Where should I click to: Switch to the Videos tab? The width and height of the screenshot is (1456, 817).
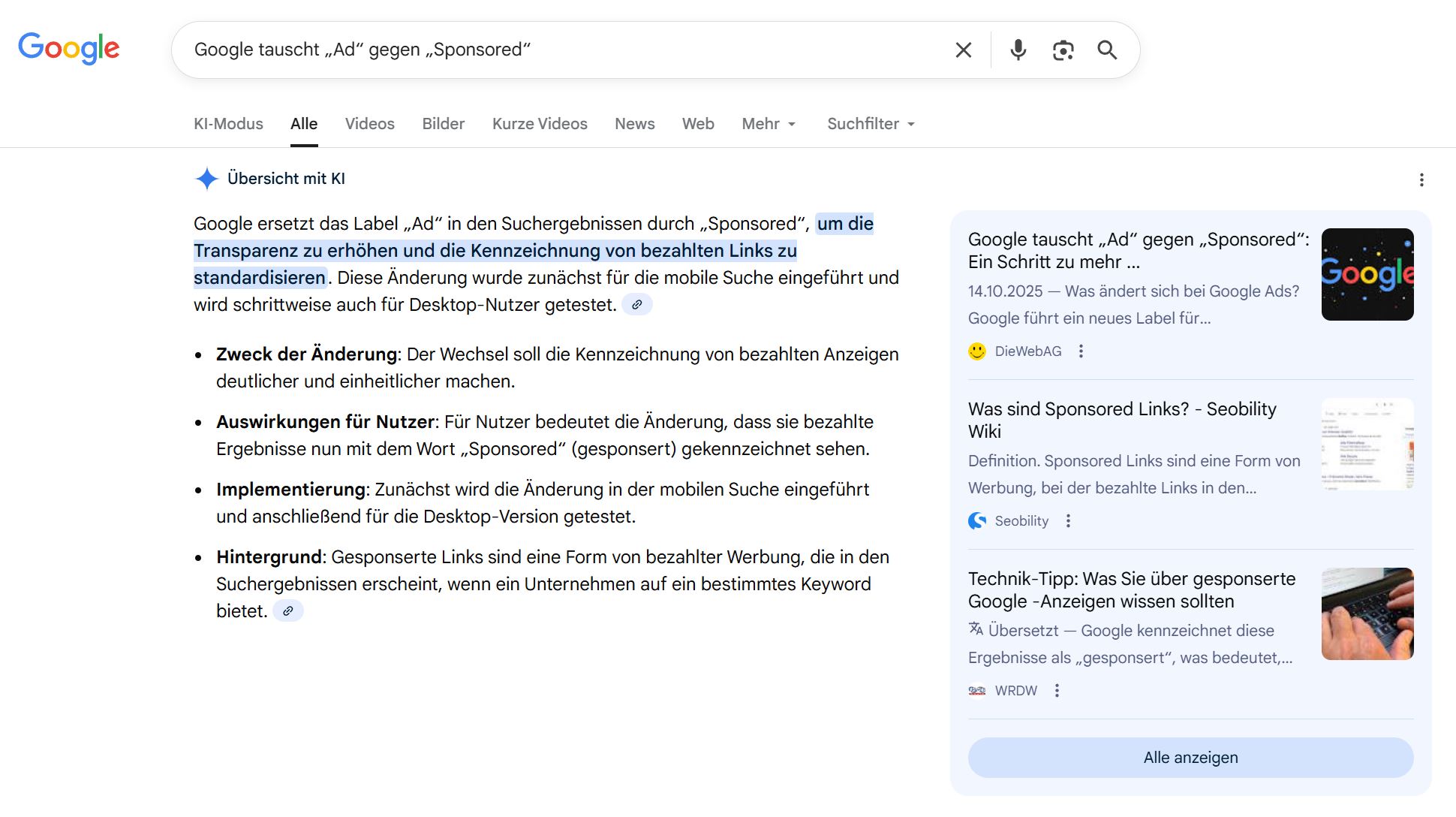[x=369, y=124]
